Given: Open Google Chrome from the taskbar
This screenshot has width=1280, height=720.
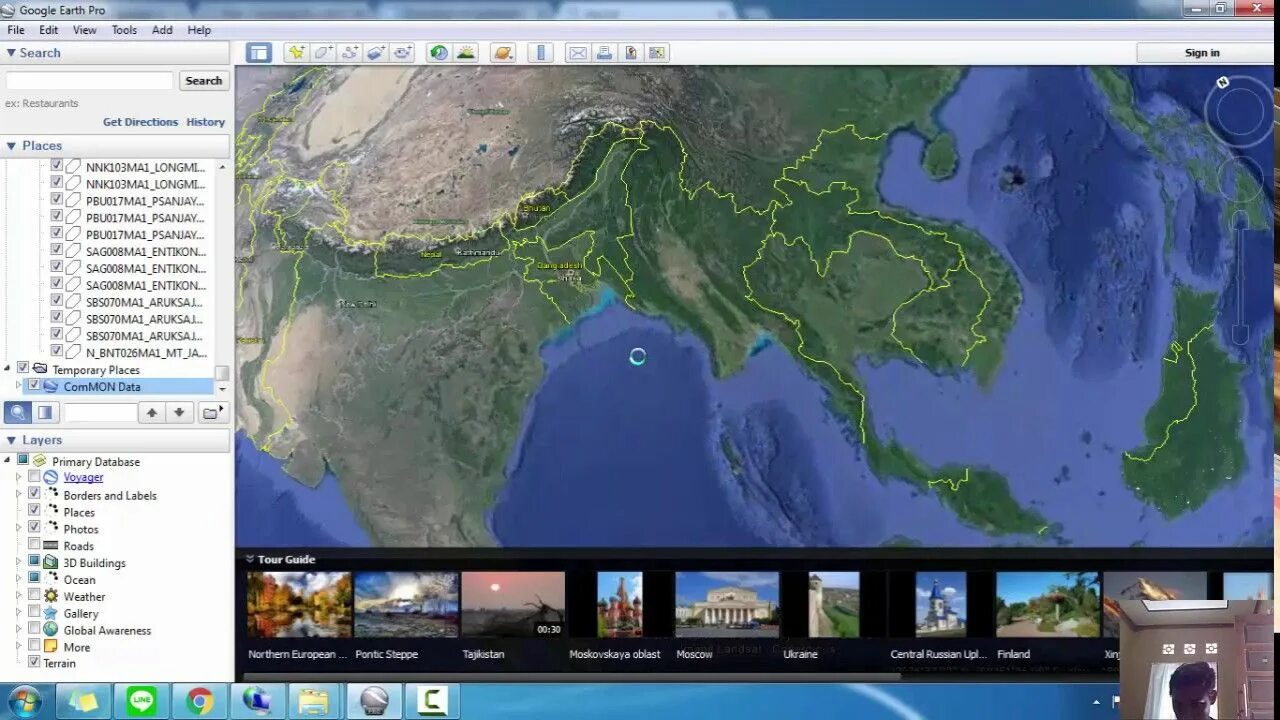Looking at the screenshot, I should (199, 702).
